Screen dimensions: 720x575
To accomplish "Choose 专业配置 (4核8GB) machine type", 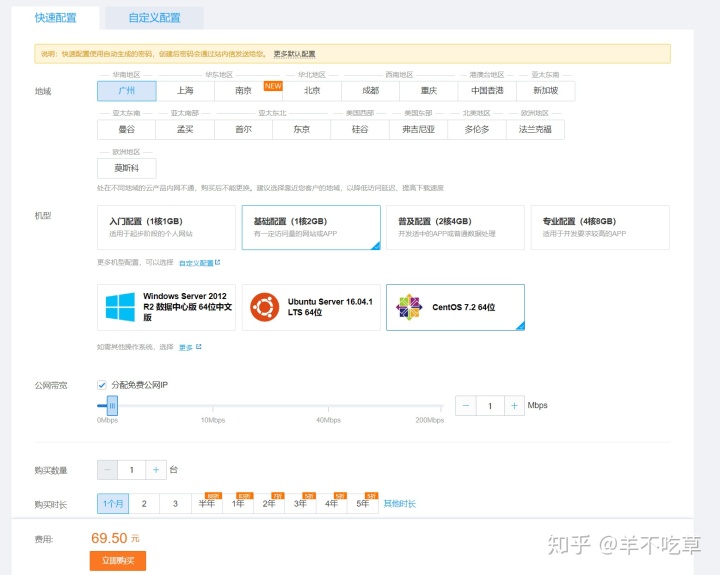I will (x=600, y=227).
